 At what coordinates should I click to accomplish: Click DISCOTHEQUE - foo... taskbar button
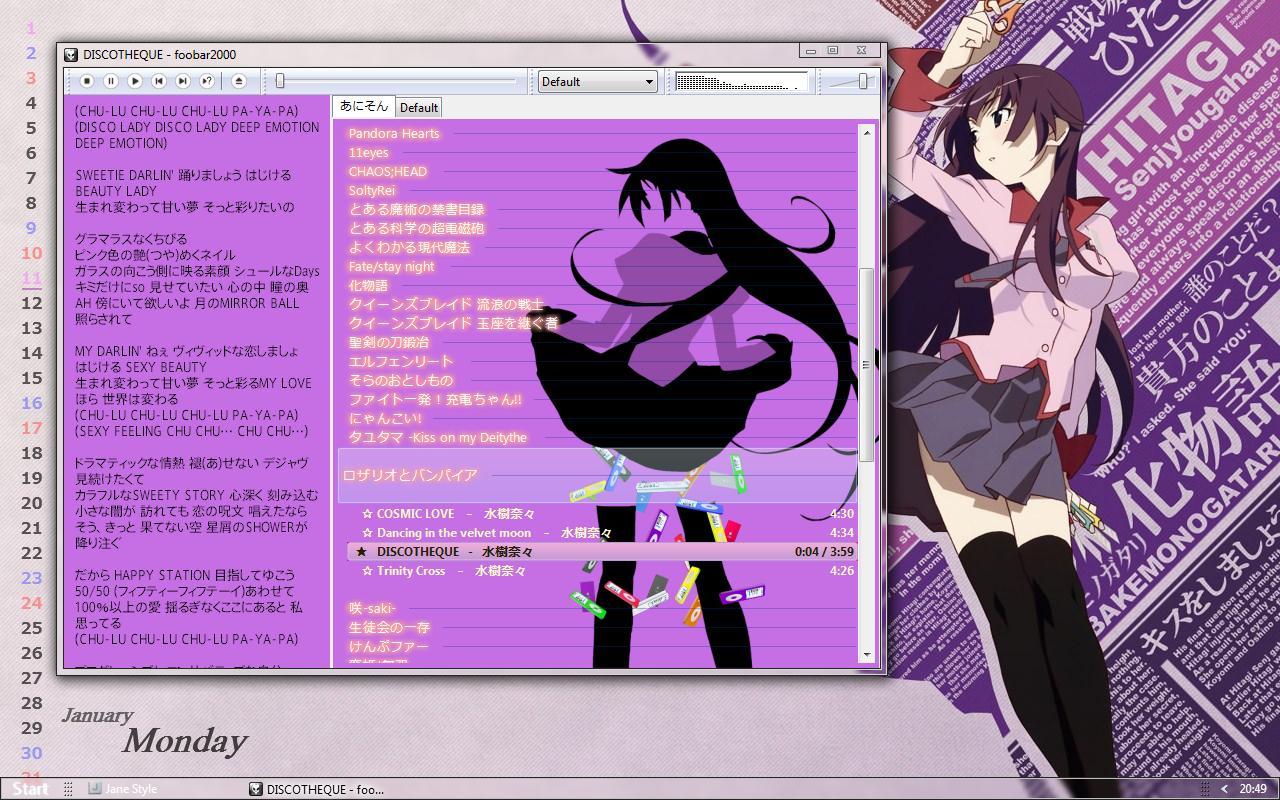pos(317,789)
